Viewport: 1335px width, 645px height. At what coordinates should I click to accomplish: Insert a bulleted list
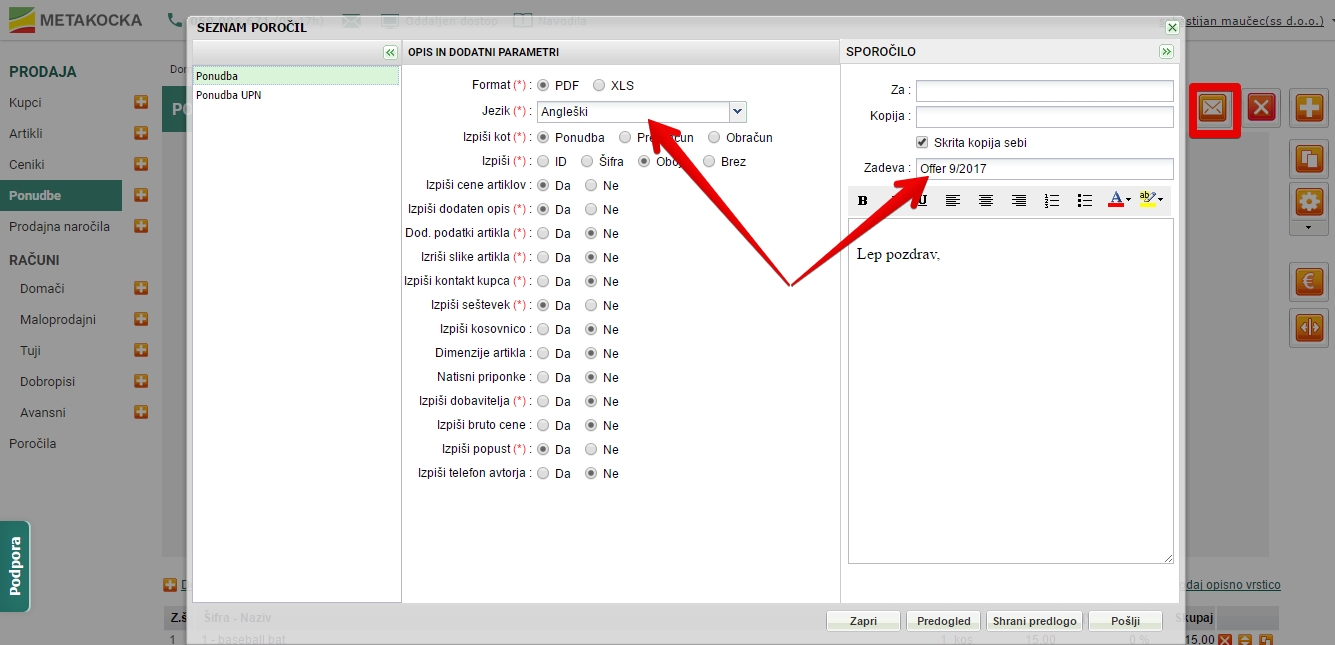(x=1085, y=200)
